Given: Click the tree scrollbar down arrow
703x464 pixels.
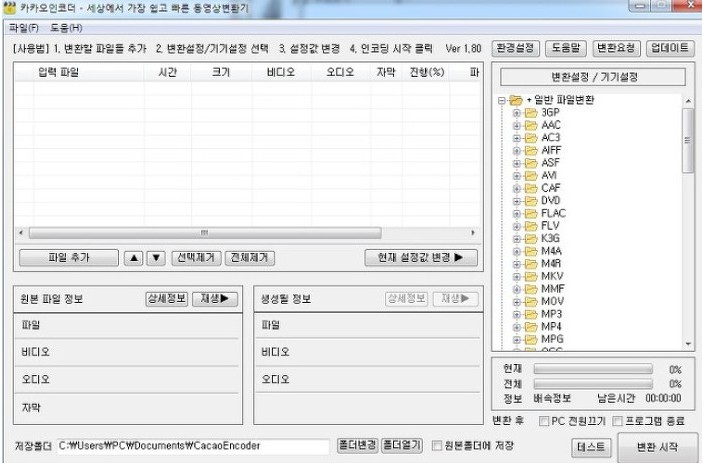Looking at the screenshot, I should 688,344.
